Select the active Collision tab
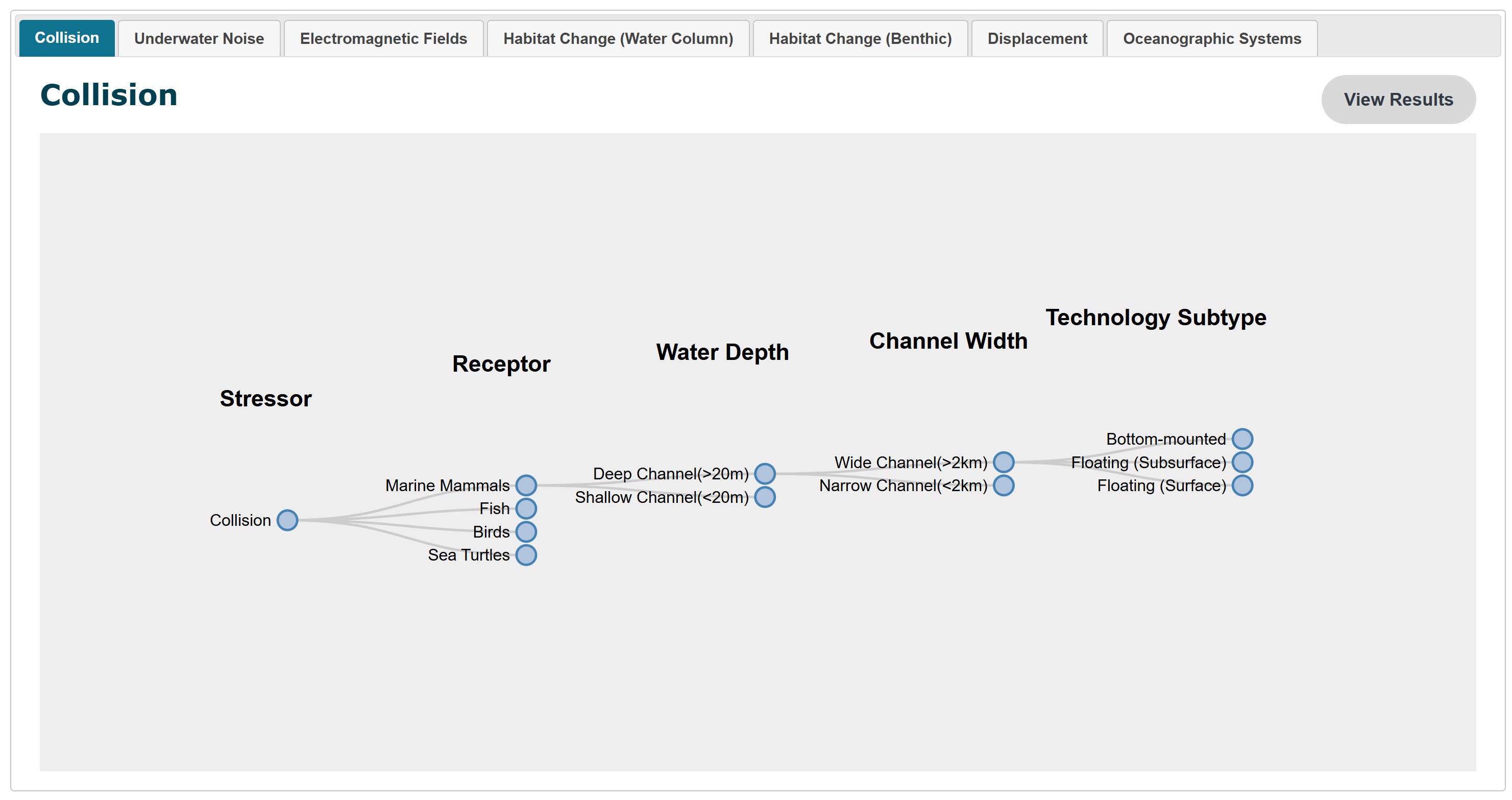 (x=66, y=38)
